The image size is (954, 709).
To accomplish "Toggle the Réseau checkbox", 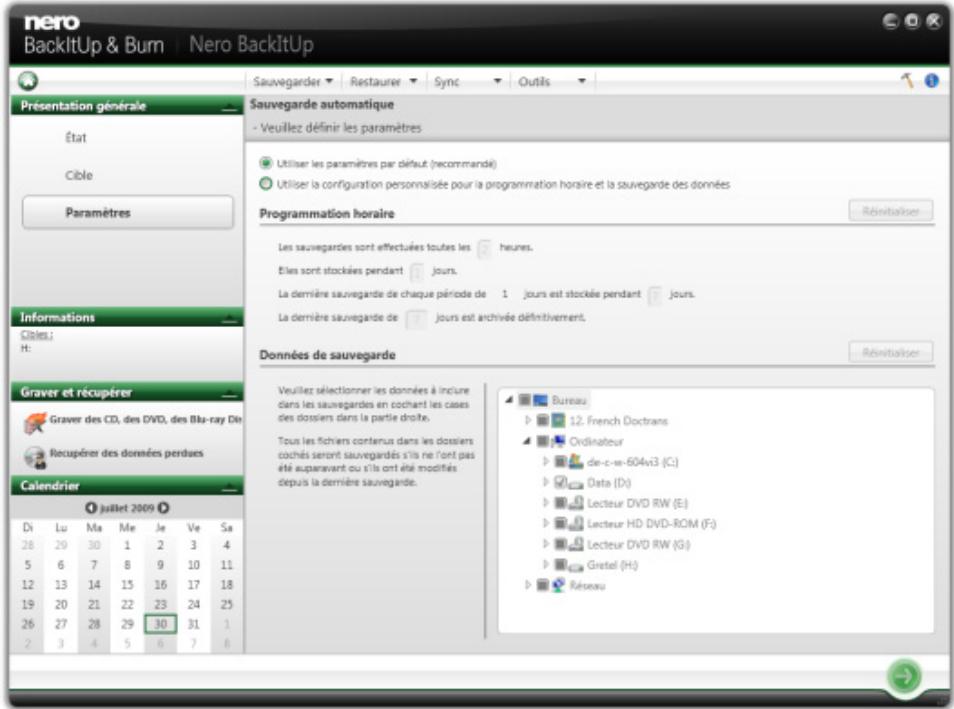I will (x=542, y=585).
